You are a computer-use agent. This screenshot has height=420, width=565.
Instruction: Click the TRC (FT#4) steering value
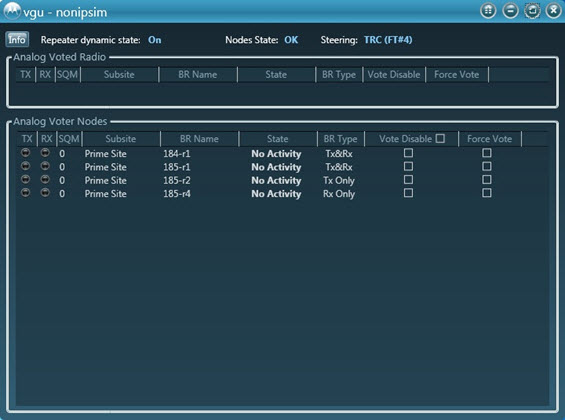point(388,40)
